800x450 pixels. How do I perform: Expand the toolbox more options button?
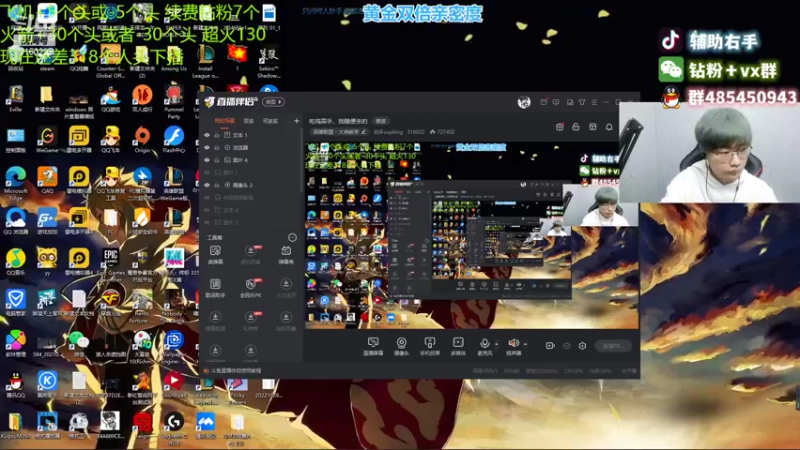tap(292, 238)
